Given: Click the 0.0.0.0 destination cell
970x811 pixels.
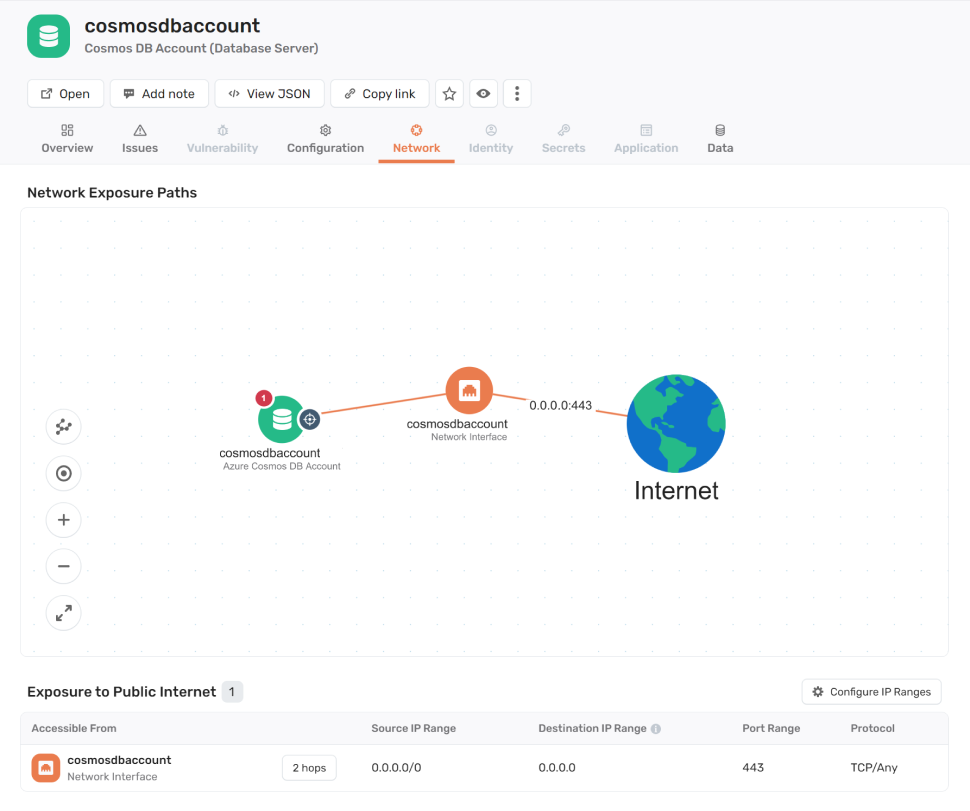Looking at the screenshot, I should (x=557, y=768).
